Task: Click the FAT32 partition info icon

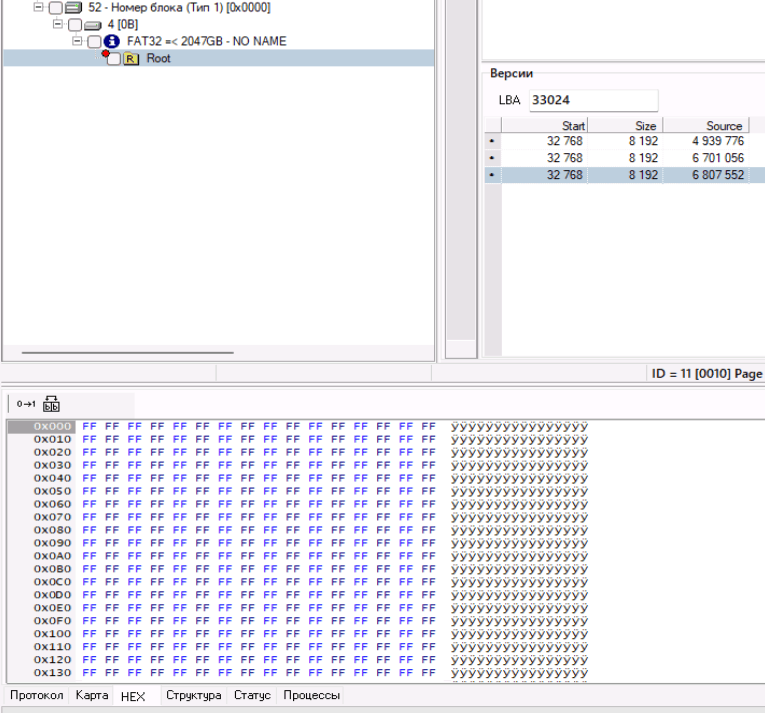Action: pyautogui.click(x=112, y=41)
